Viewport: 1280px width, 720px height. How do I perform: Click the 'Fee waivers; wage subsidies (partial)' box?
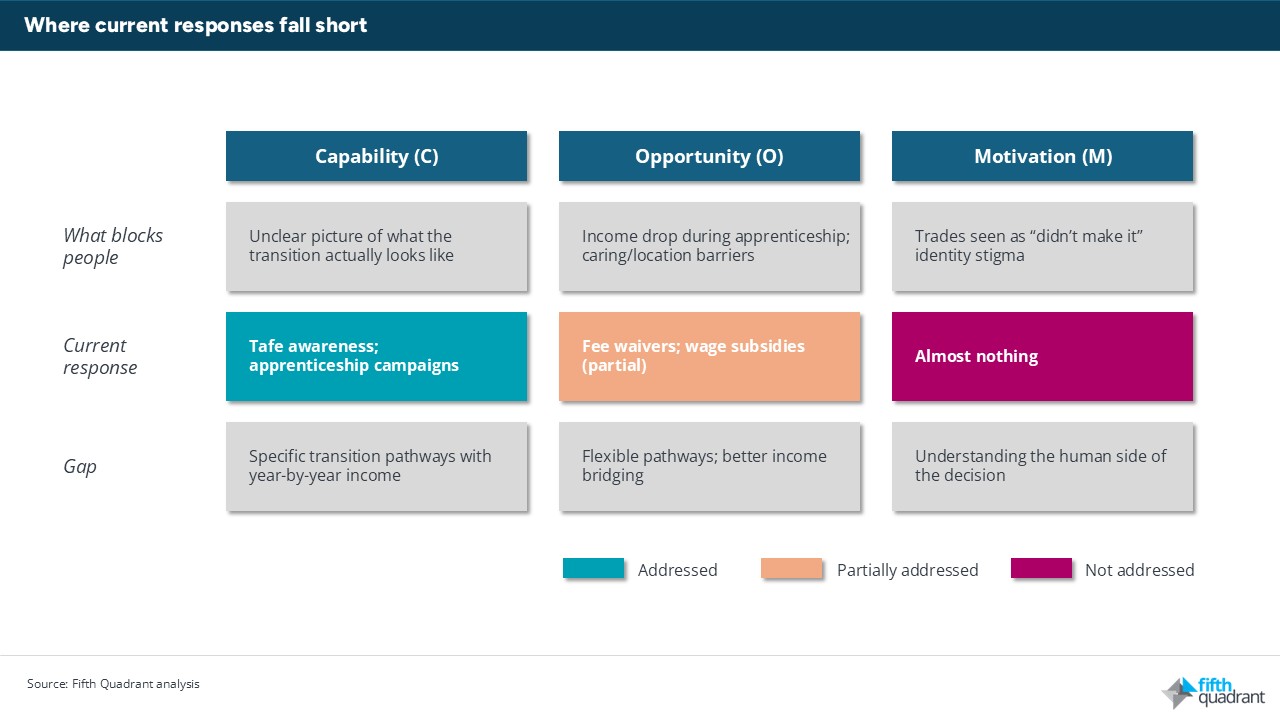point(709,356)
